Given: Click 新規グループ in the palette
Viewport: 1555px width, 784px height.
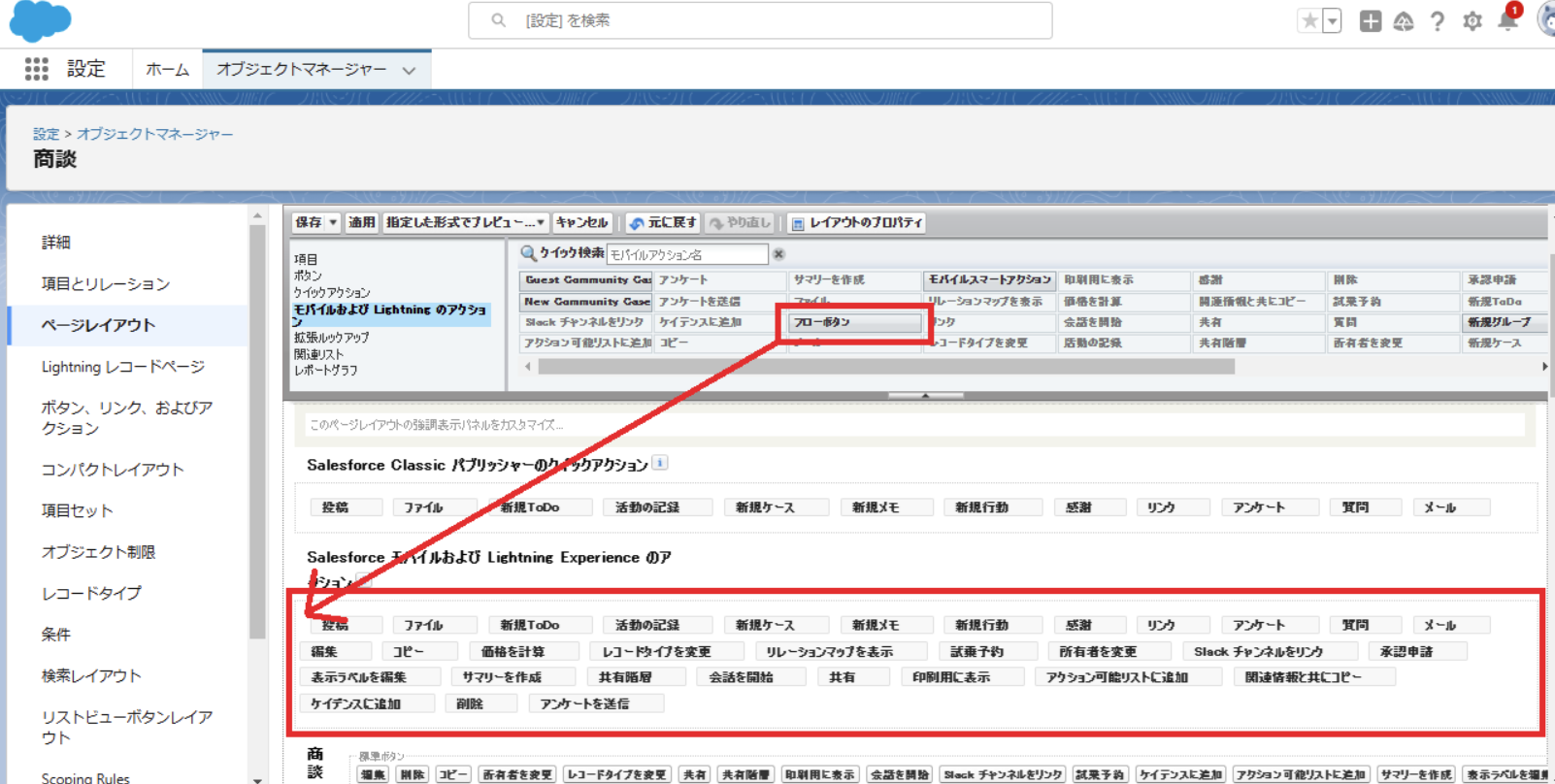Looking at the screenshot, I should (1503, 322).
